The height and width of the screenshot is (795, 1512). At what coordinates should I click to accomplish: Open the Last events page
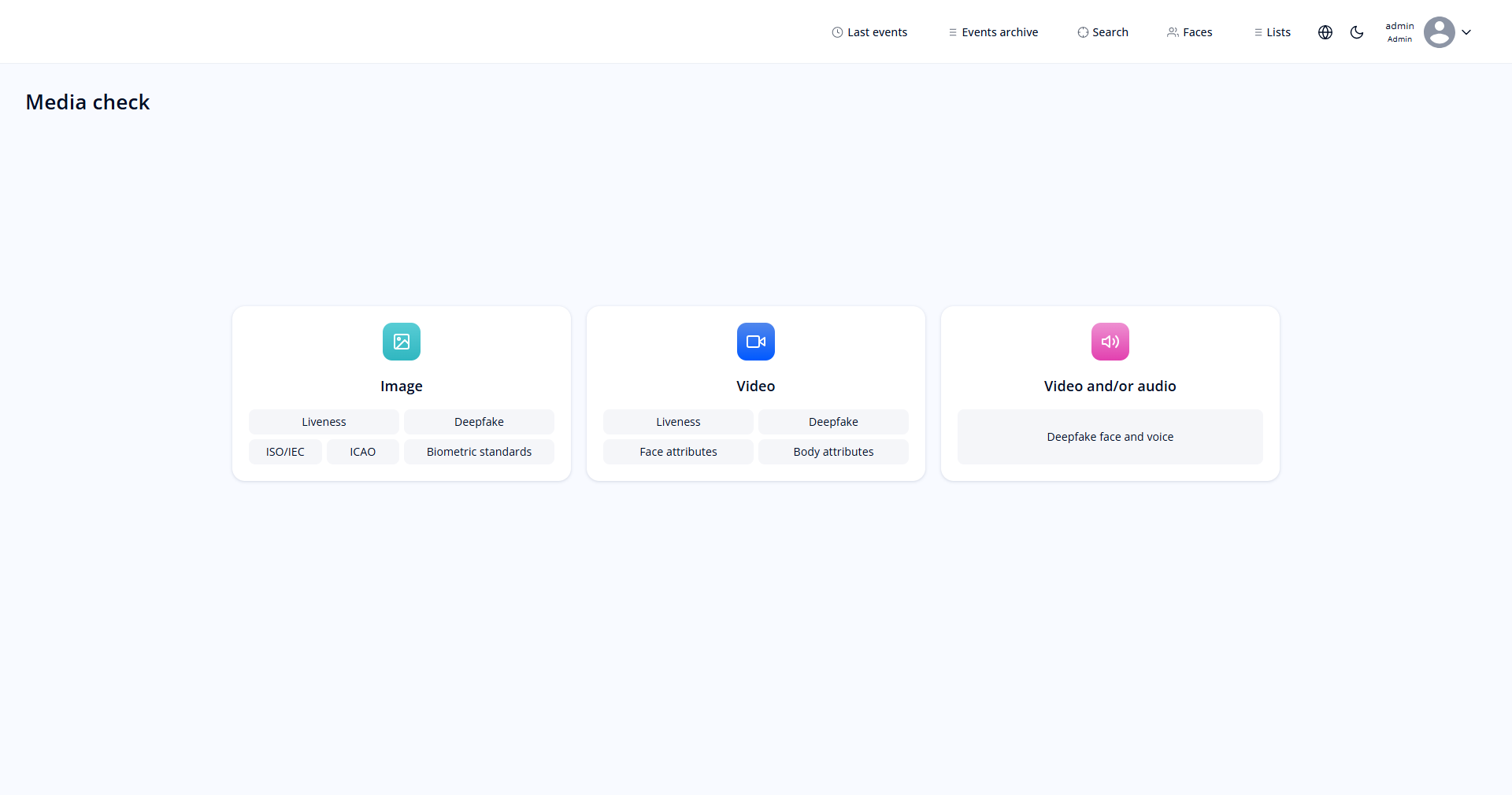click(869, 32)
